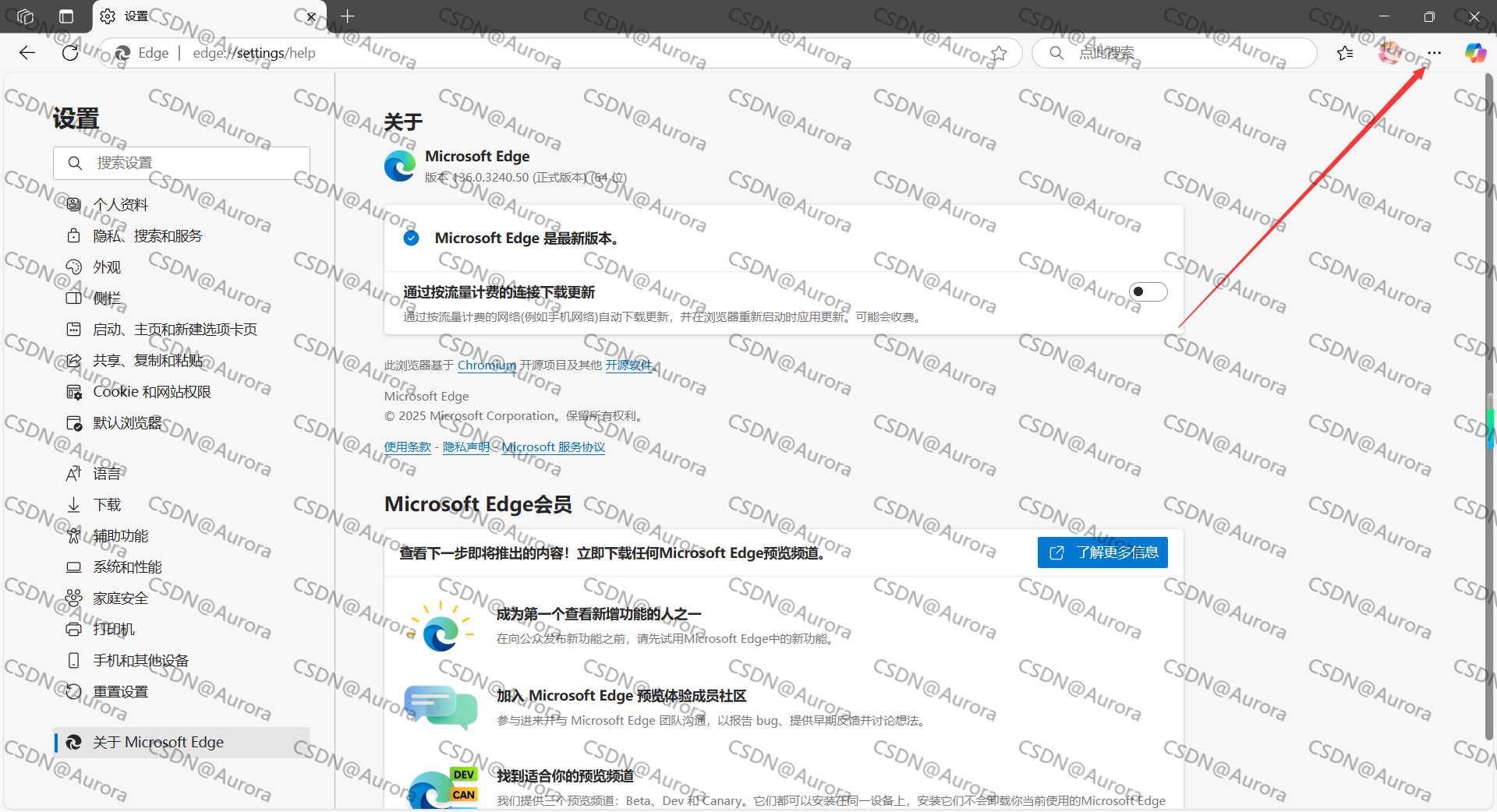
Task: Open the Chromium link
Action: click(487, 365)
